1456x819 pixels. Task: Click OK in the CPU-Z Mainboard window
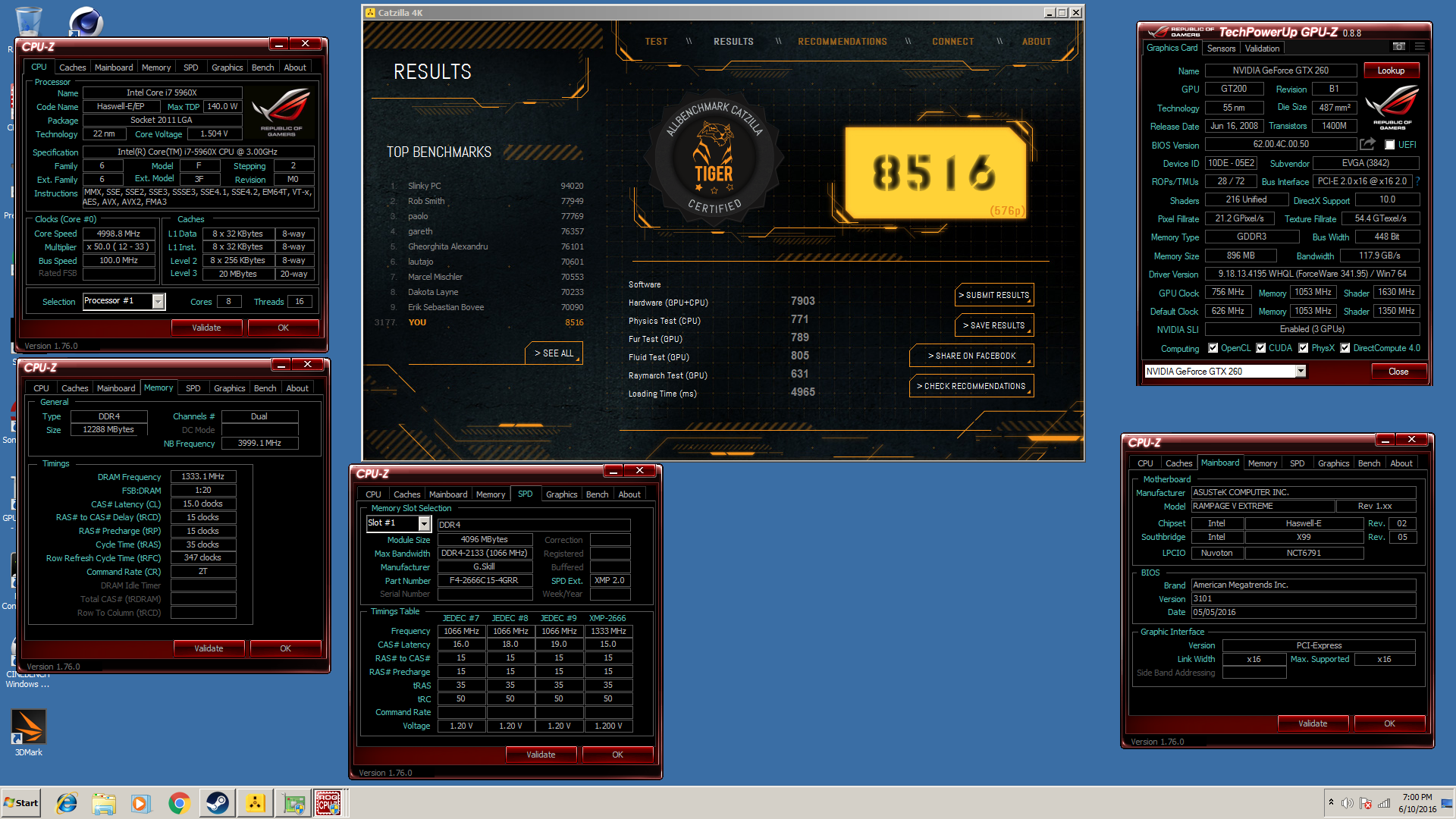(x=1389, y=723)
